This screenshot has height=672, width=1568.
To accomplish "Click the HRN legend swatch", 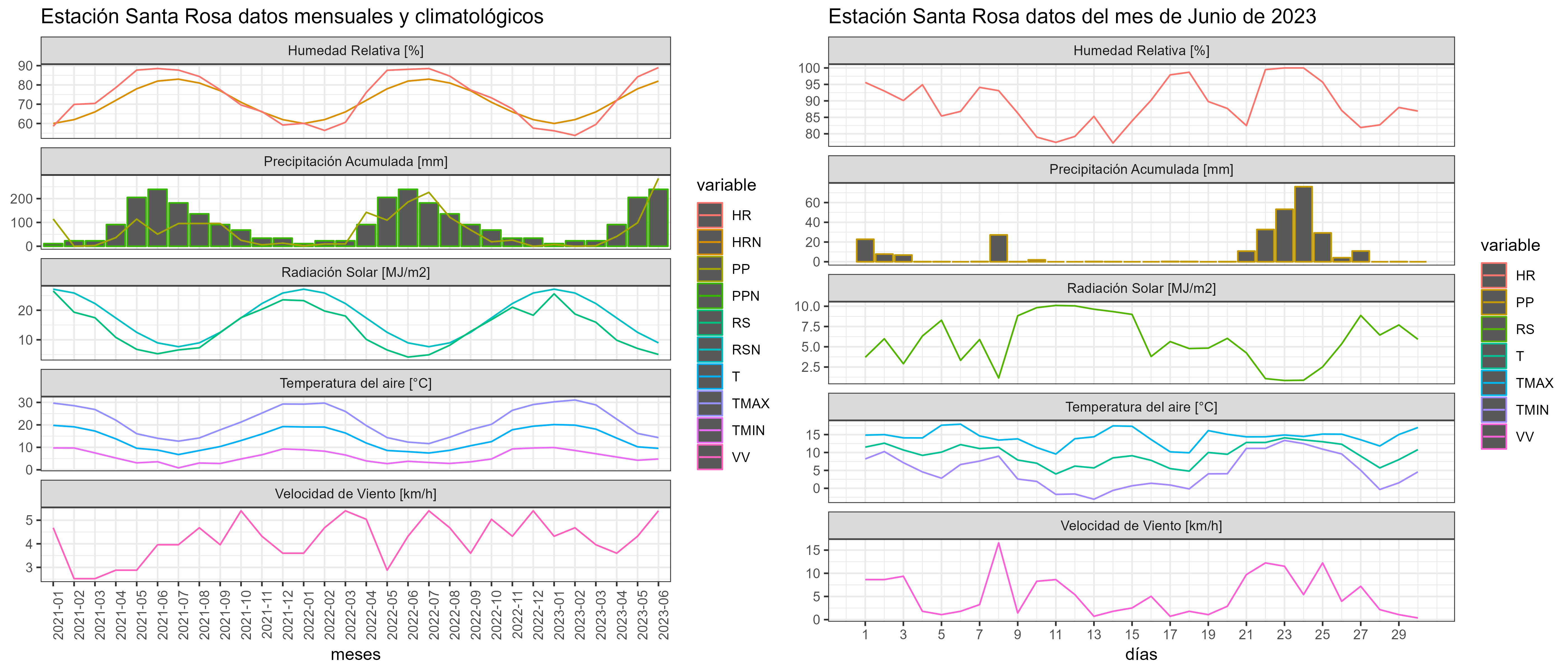I will tap(710, 242).
